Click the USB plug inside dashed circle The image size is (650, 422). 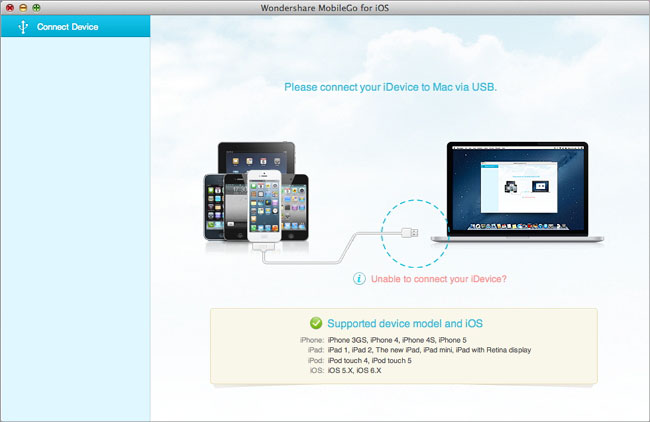(410, 233)
